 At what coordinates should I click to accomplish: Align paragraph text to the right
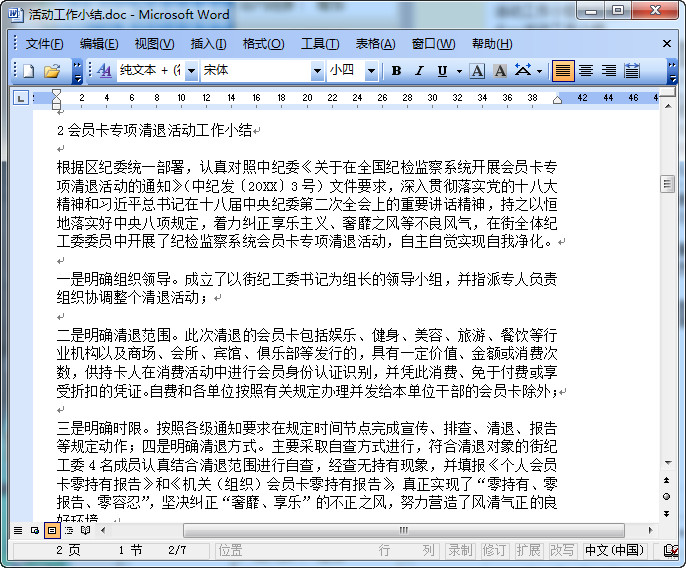(x=609, y=71)
